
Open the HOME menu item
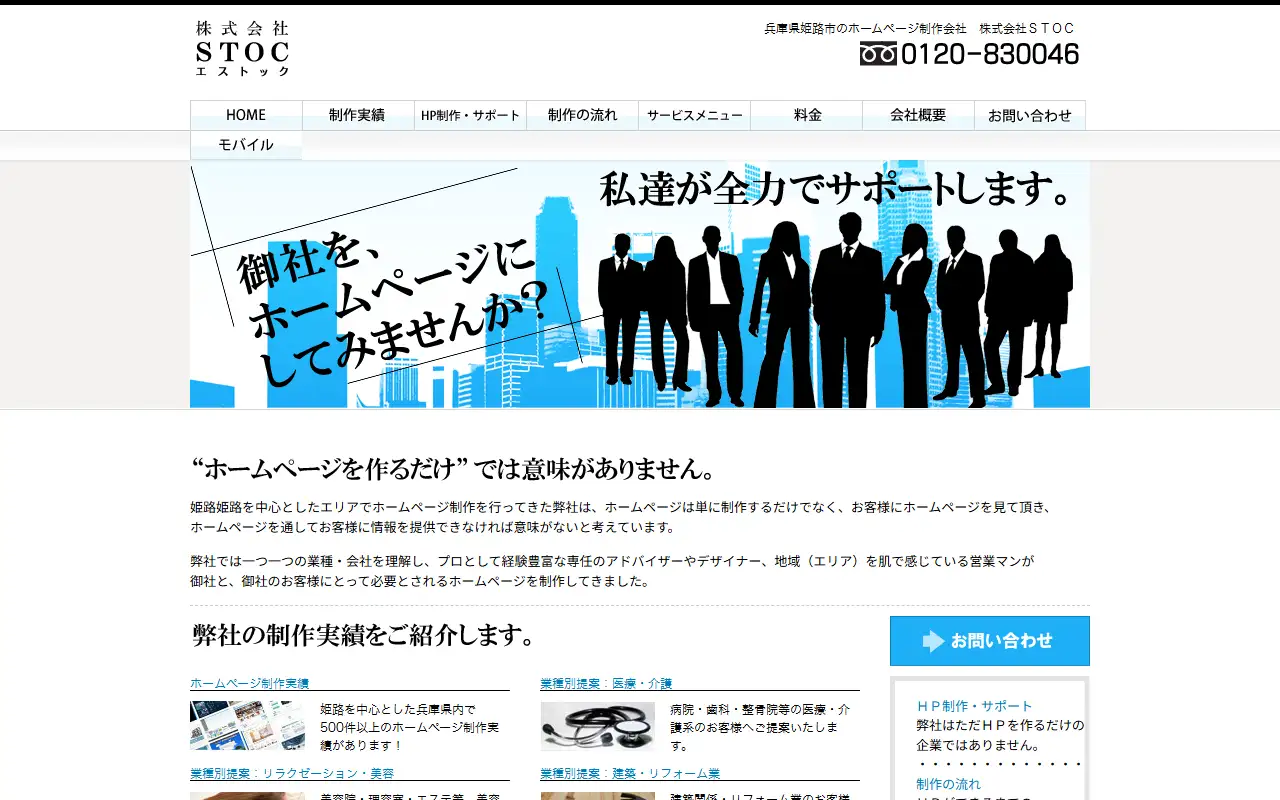click(x=246, y=115)
